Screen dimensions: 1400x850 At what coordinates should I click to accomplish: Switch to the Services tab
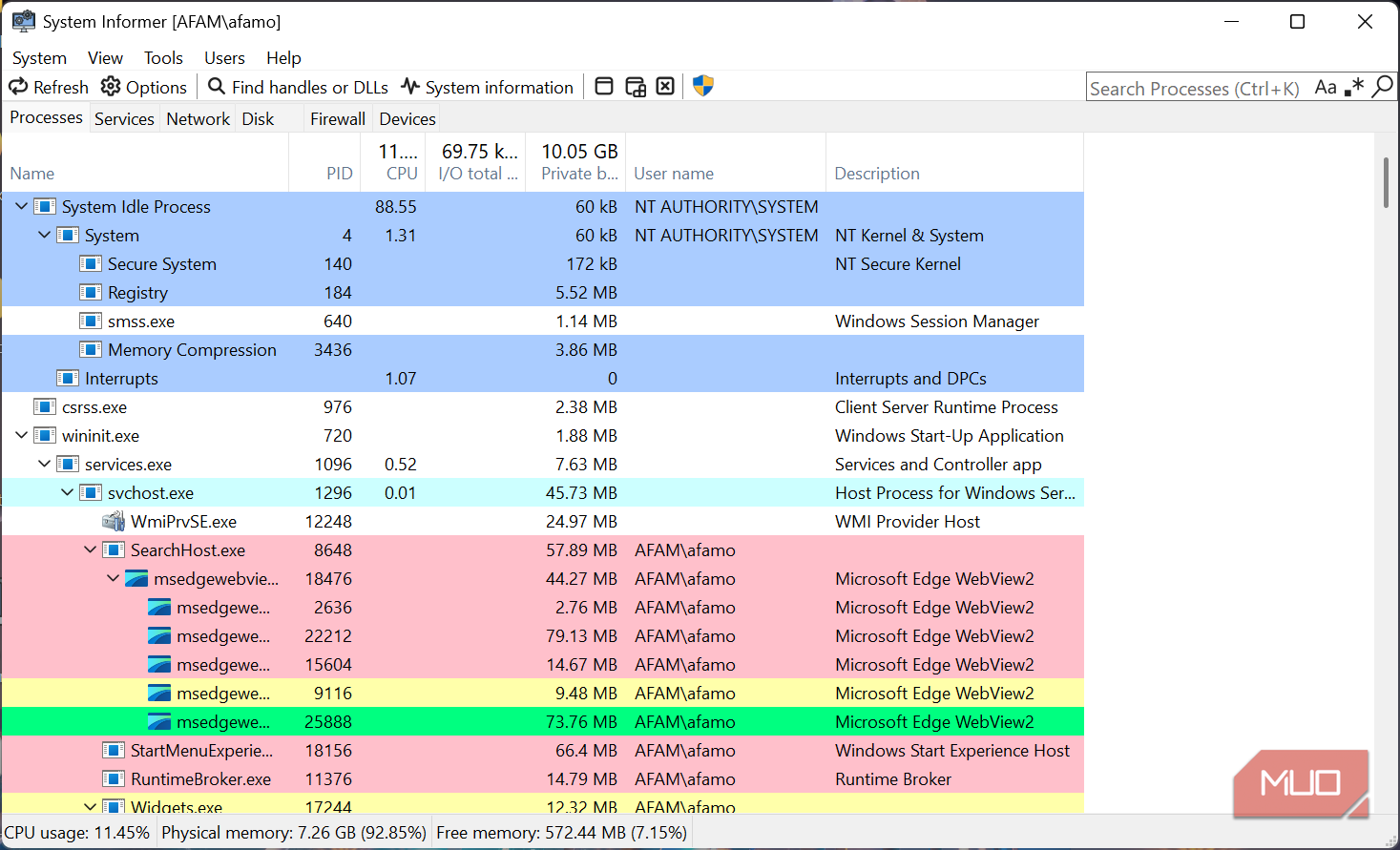[x=124, y=119]
